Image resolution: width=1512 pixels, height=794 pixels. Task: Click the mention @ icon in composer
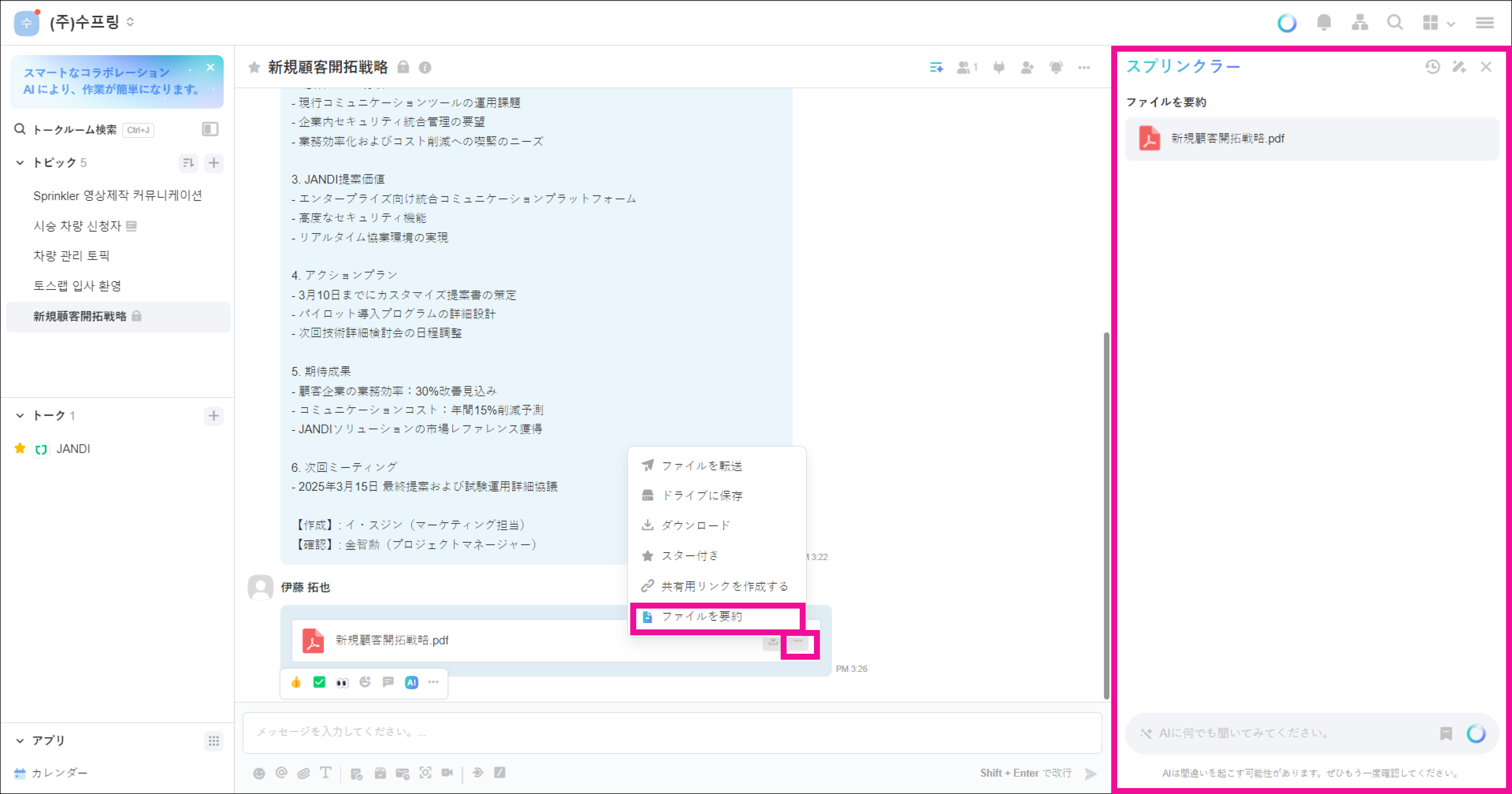(x=281, y=773)
